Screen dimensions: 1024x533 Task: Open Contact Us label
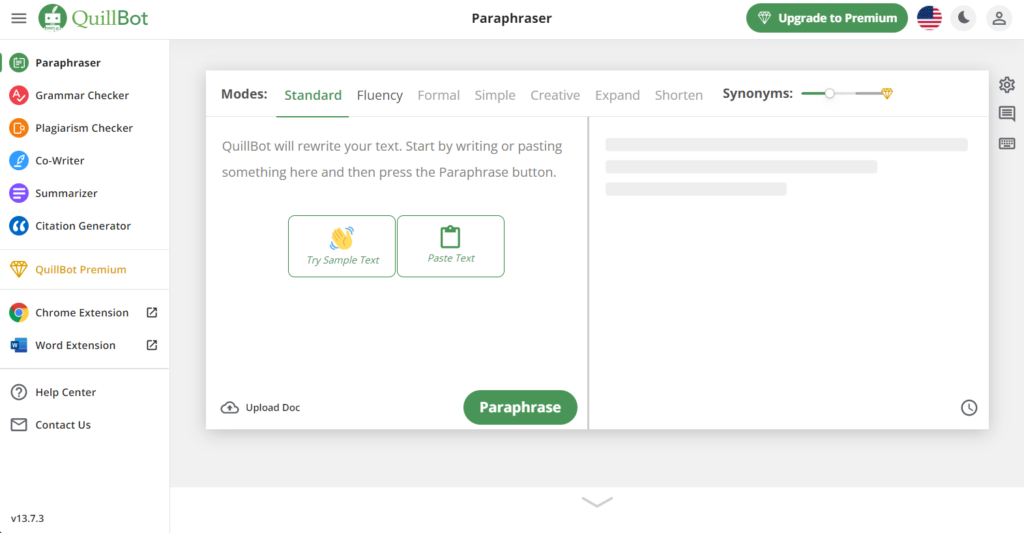(x=63, y=425)
